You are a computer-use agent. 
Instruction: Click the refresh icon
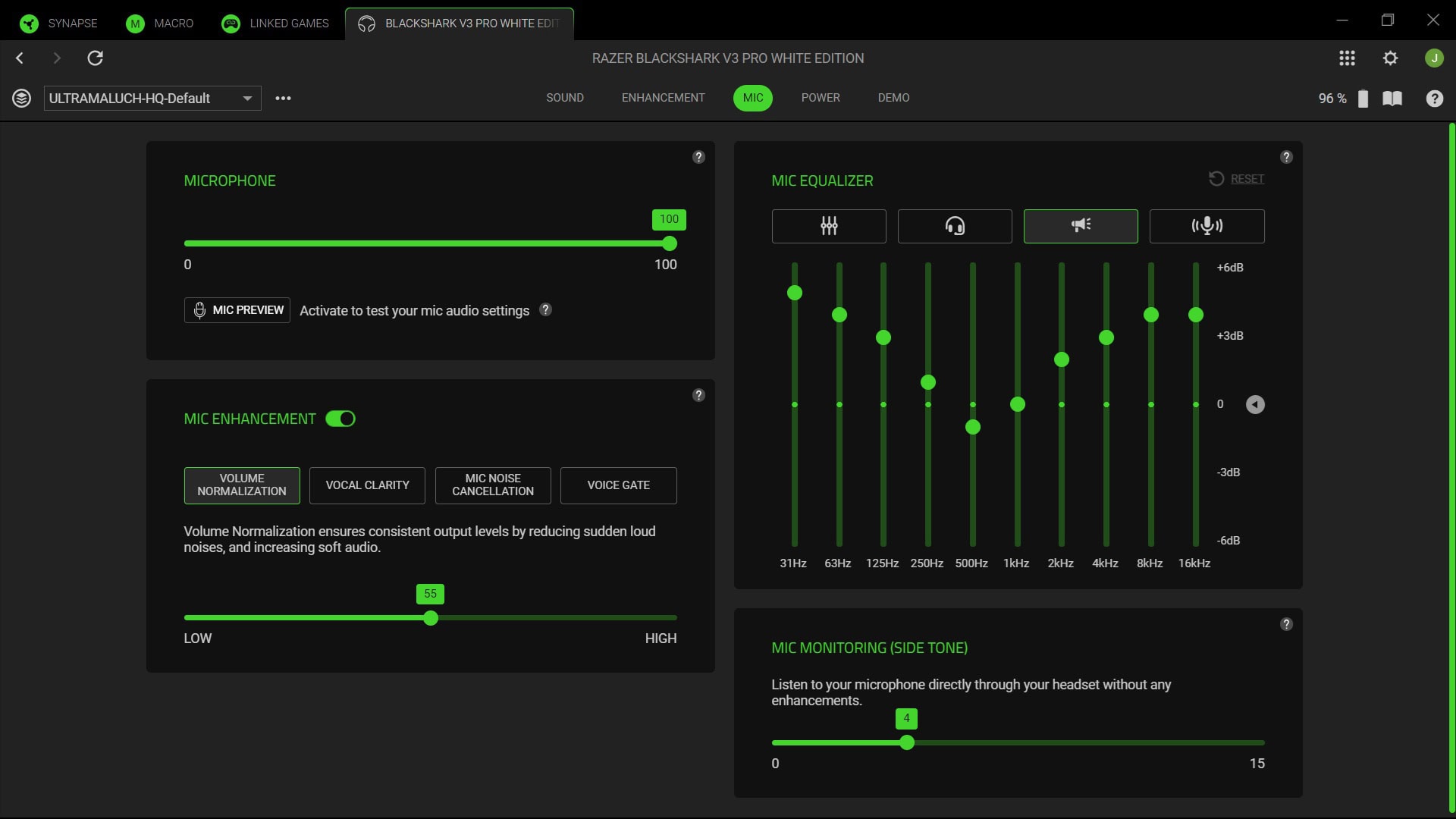pos(96,58)
